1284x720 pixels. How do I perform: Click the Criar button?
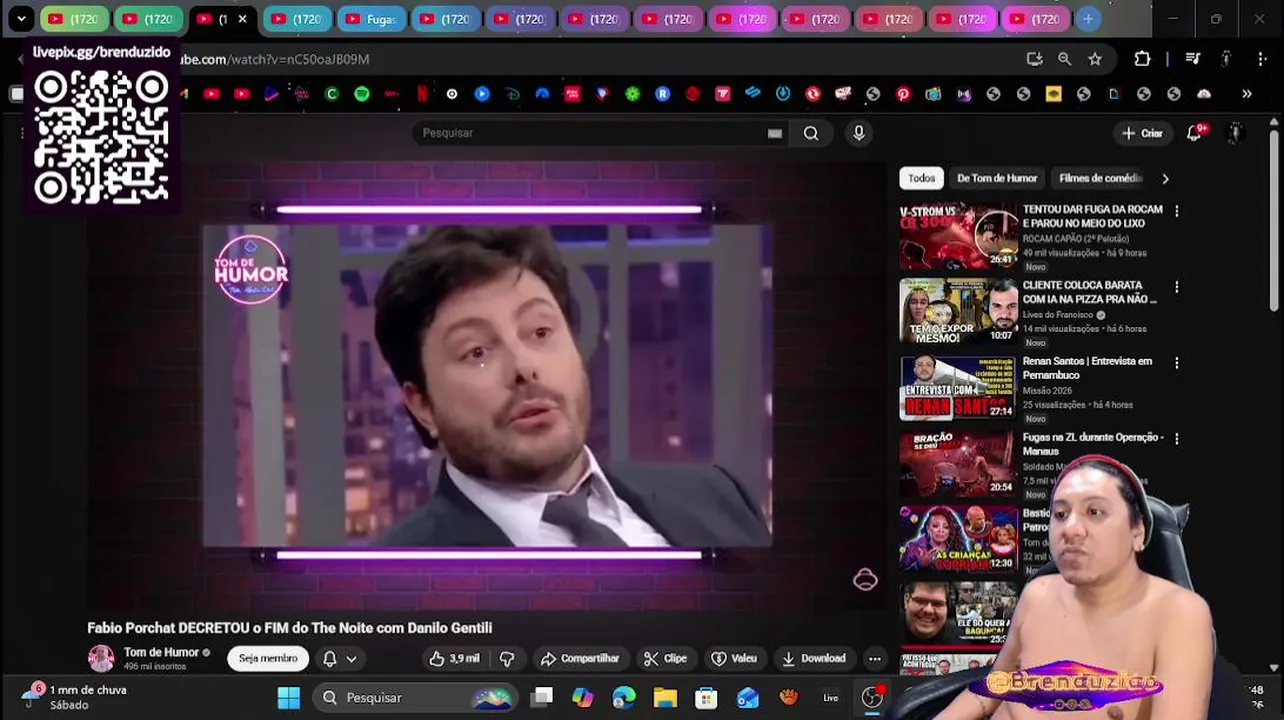click(1142, 133)
